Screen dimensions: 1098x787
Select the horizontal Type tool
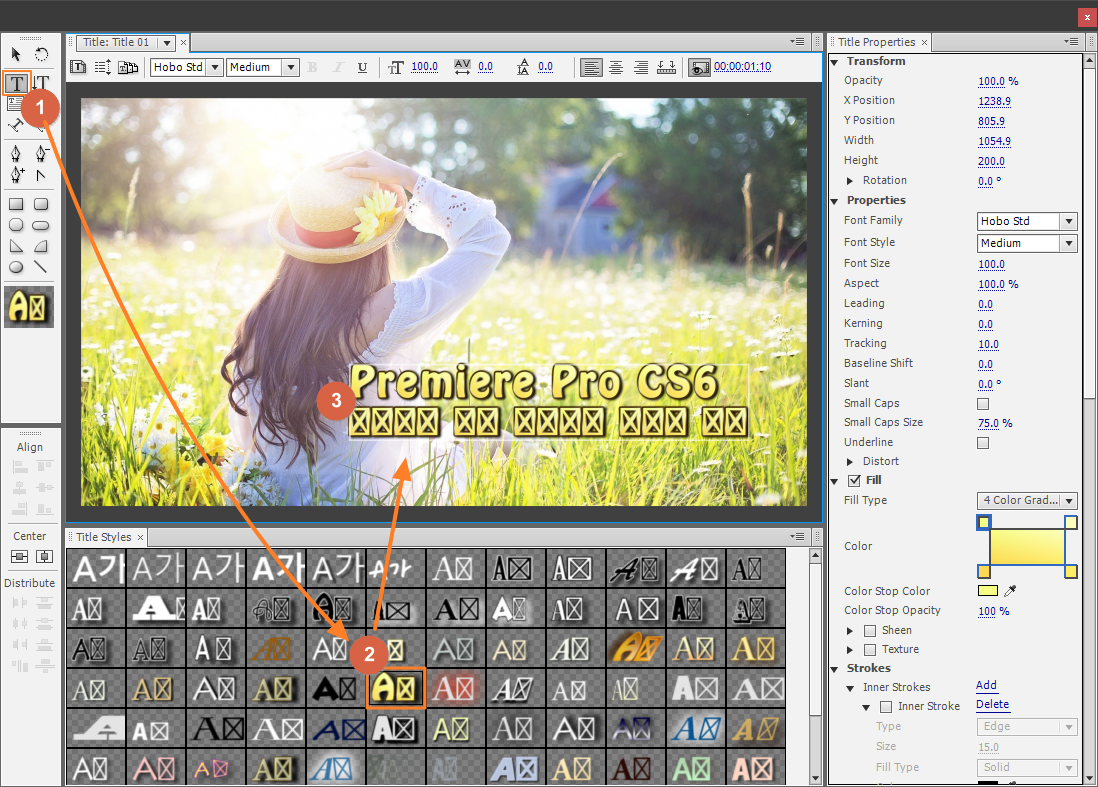coord(17,83)
